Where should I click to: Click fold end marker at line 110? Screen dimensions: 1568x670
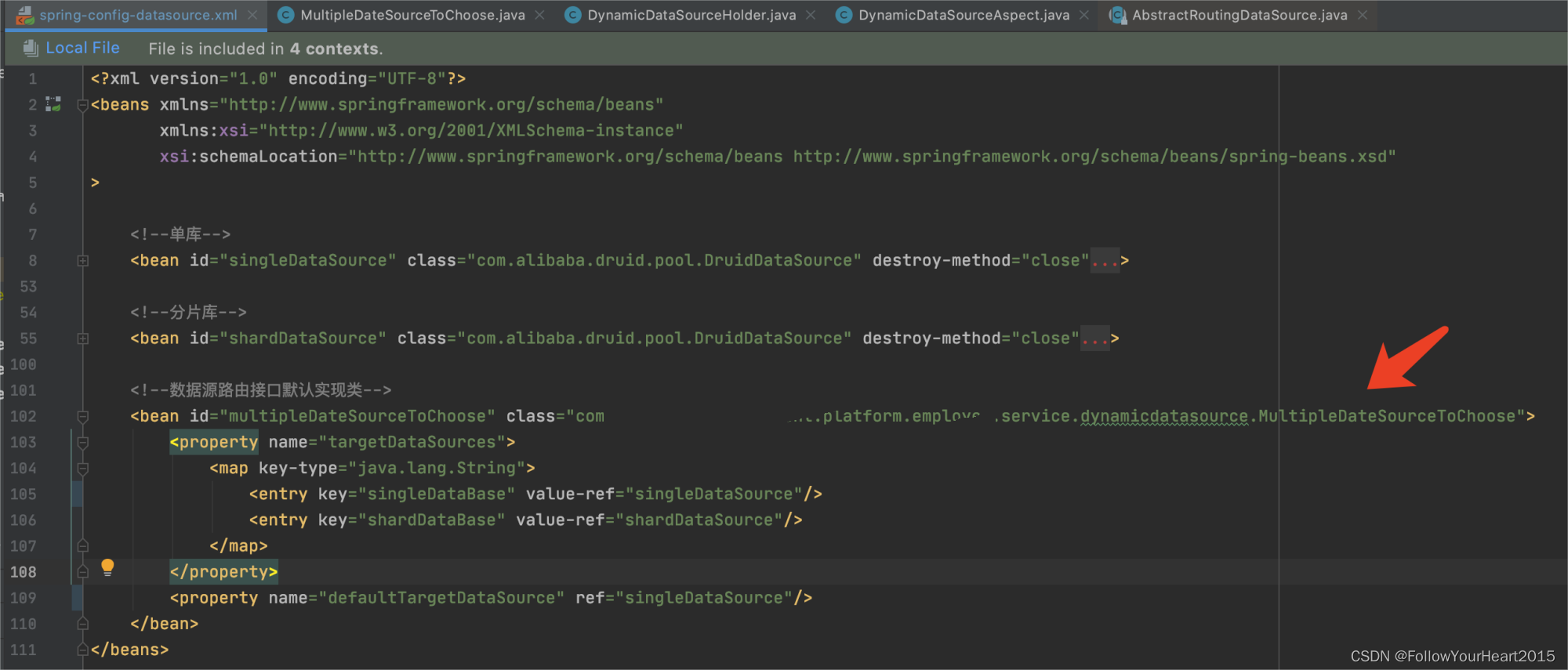[x=83, y=624]
